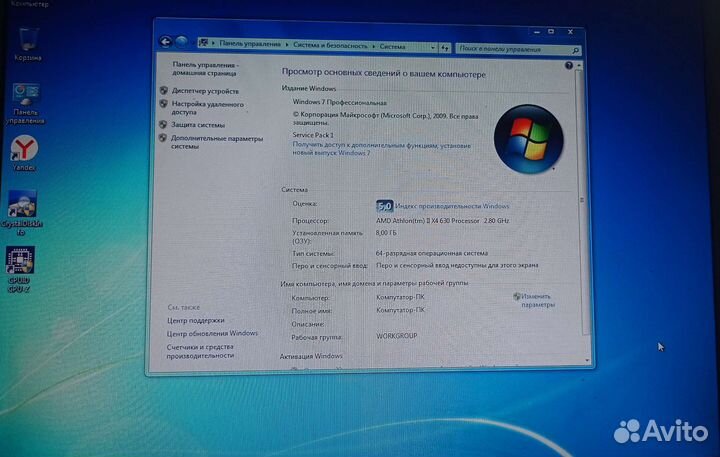This screenshot has width=720, height=457.
Task: Minimize the System window
Action: click(536, 32)
